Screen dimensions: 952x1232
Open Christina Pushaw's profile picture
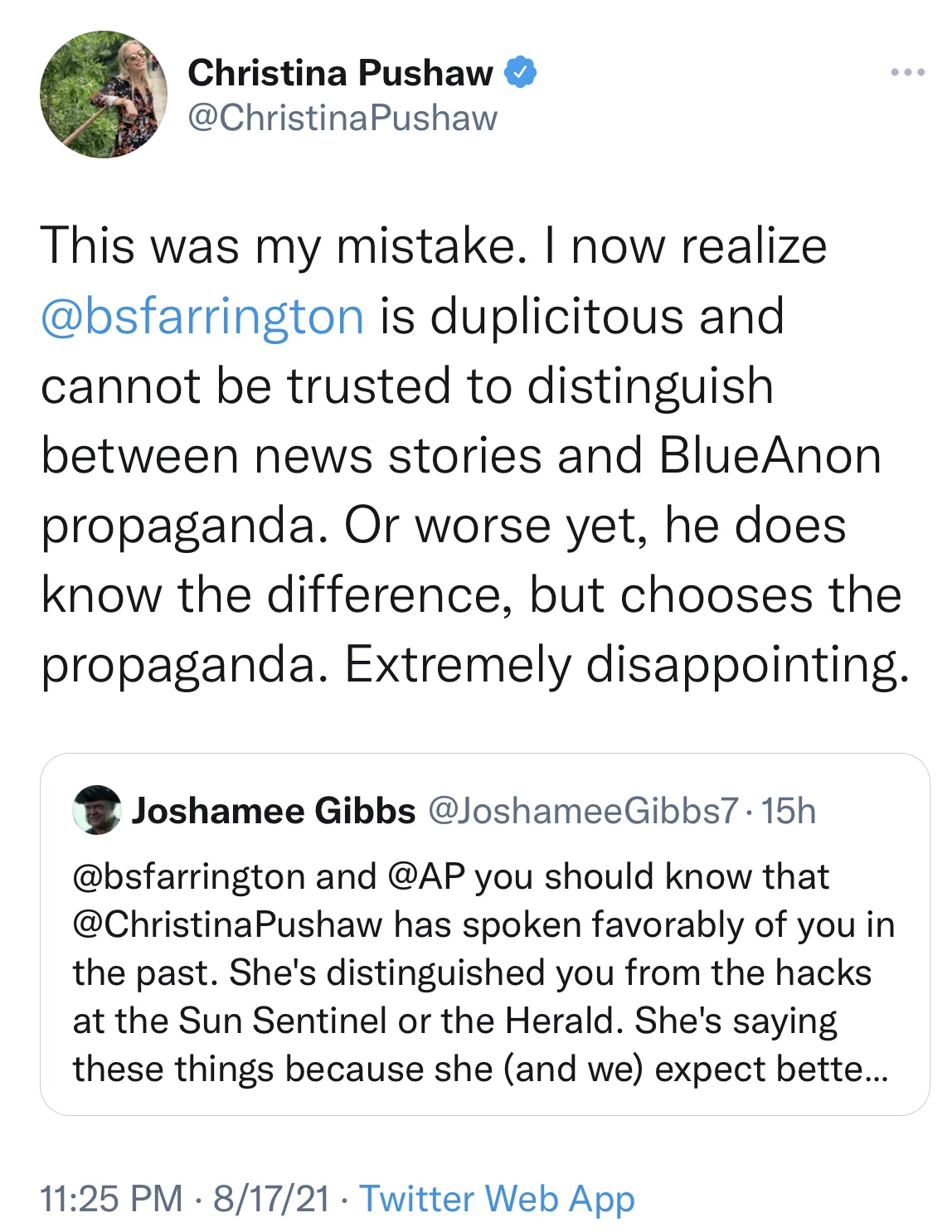[104, 95]
